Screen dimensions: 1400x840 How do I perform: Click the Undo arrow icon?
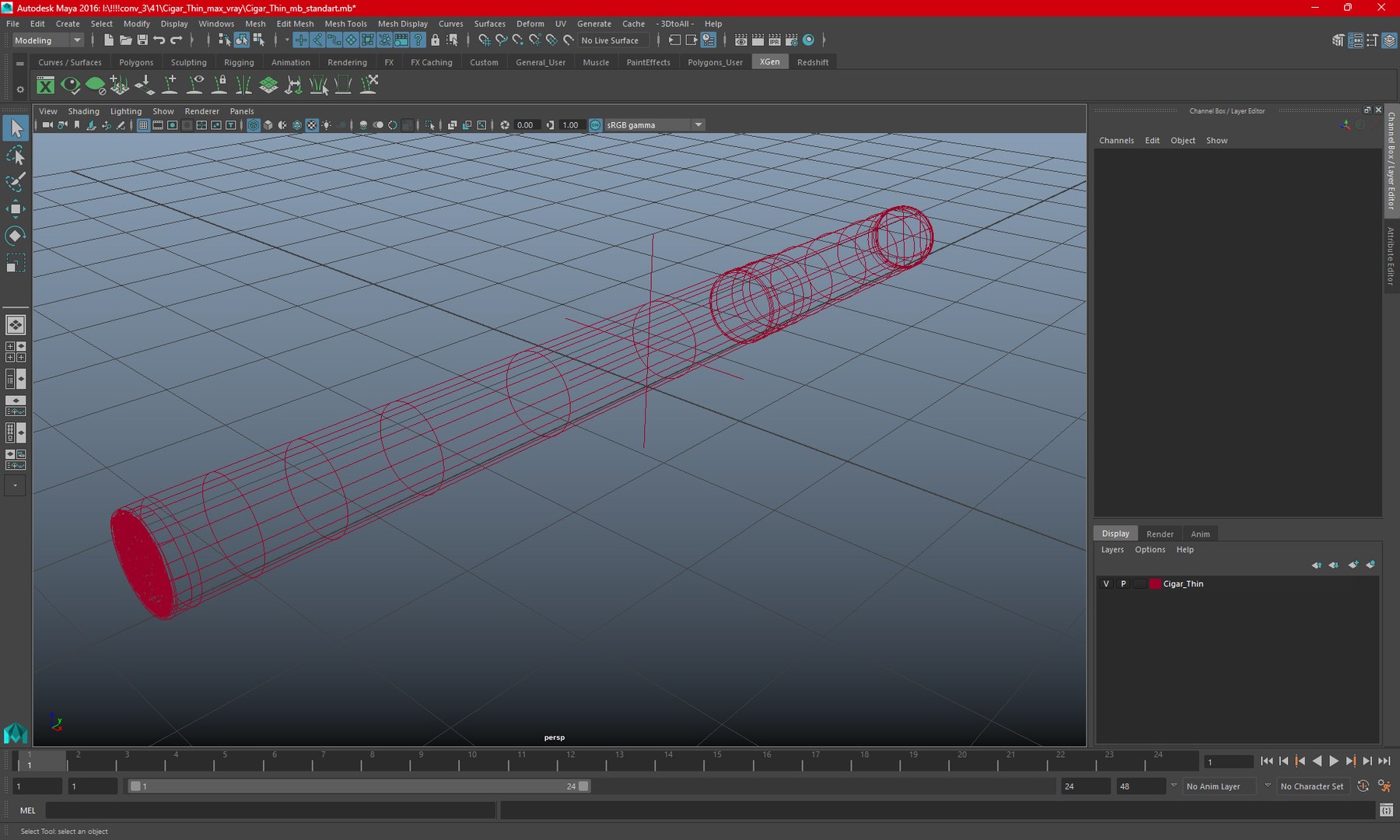pyautogui.click(x=159, y=40)
